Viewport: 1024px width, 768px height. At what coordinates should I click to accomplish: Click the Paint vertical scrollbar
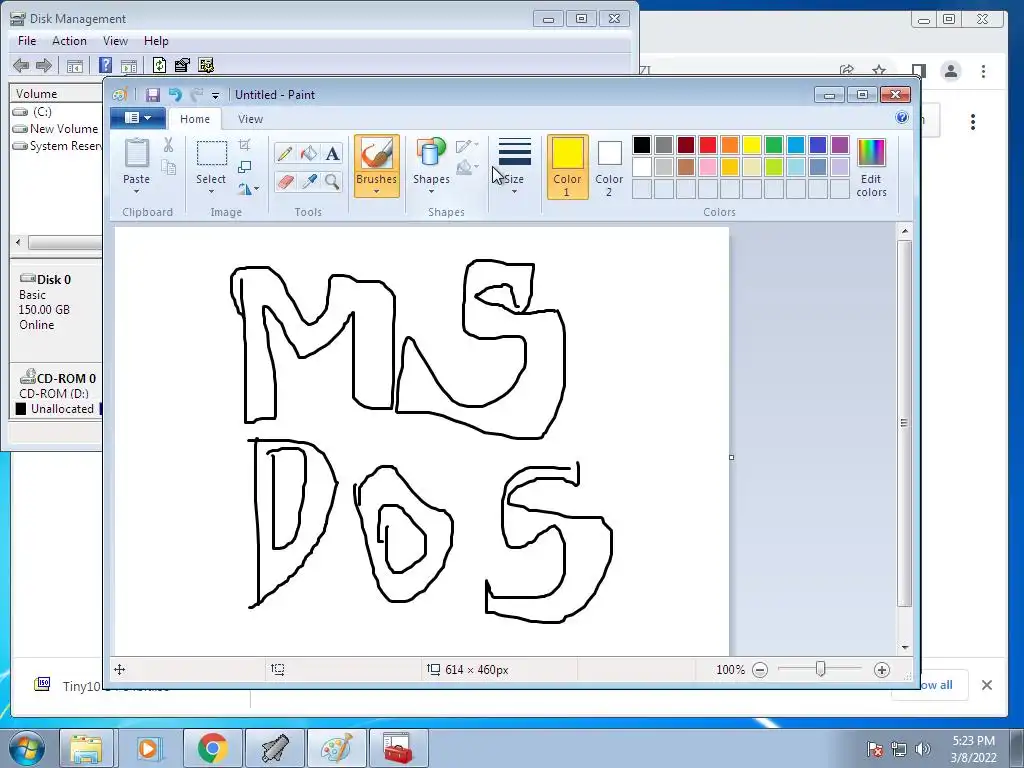tap(904, 423)
